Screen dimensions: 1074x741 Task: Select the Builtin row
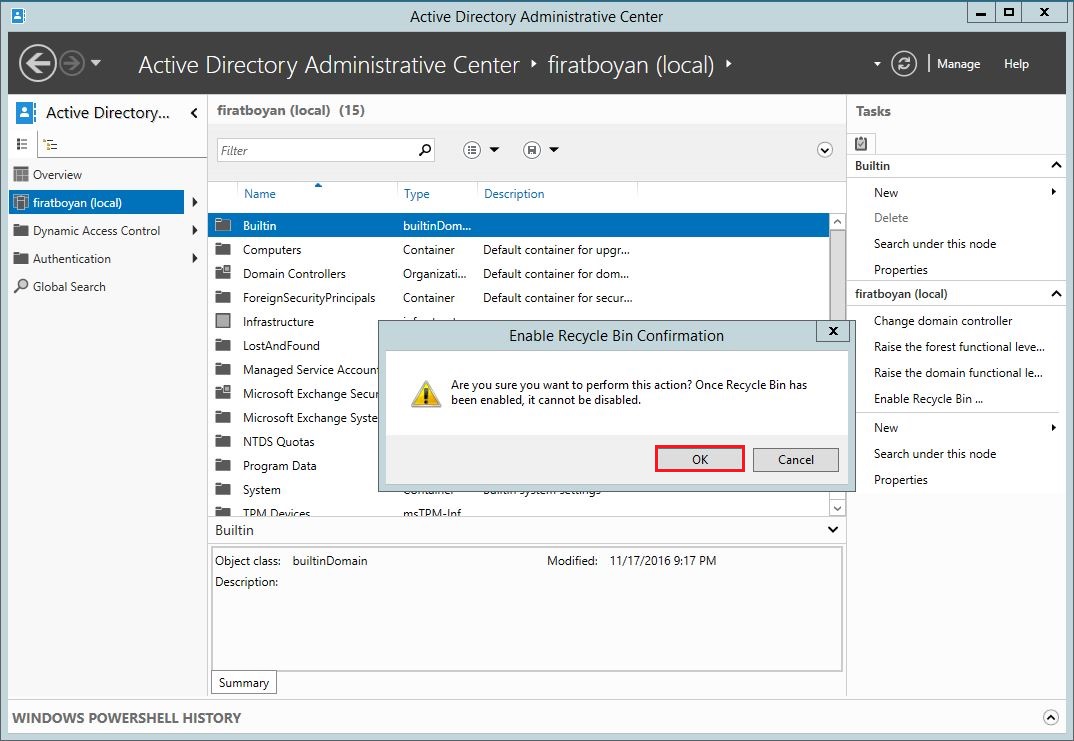tap(519, 225)
